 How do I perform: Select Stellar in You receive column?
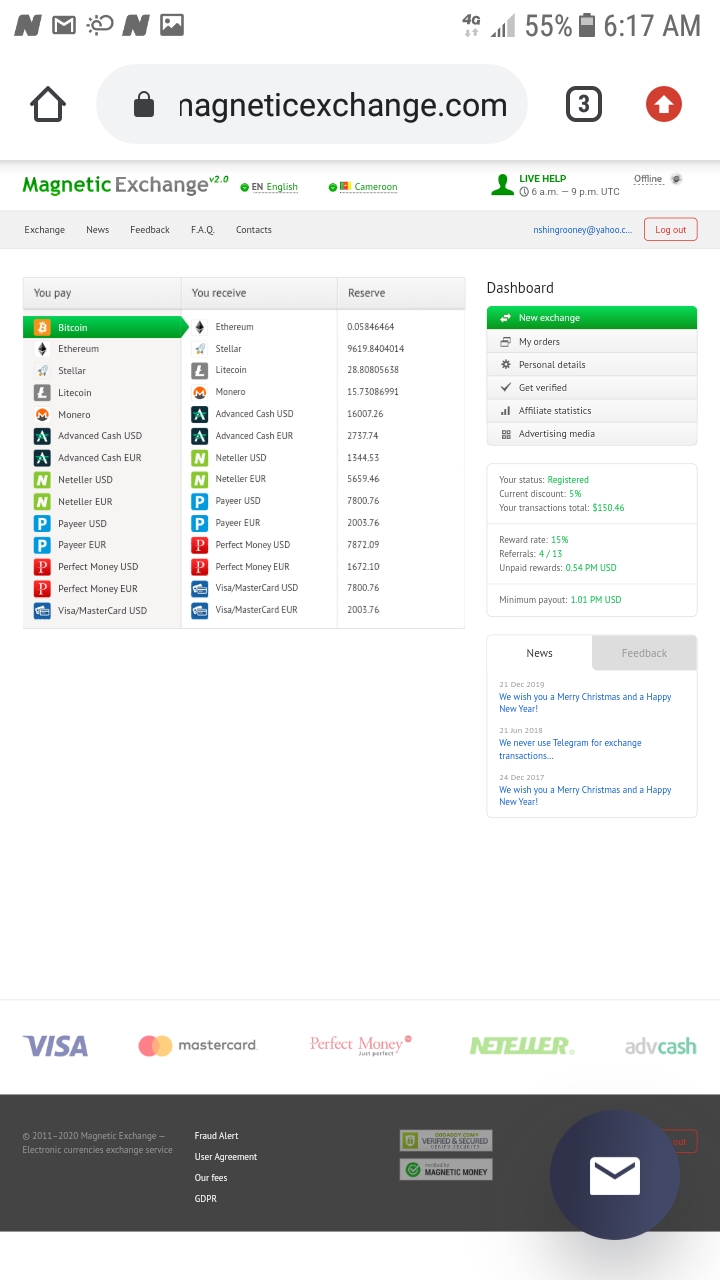(x=228, y=349)
